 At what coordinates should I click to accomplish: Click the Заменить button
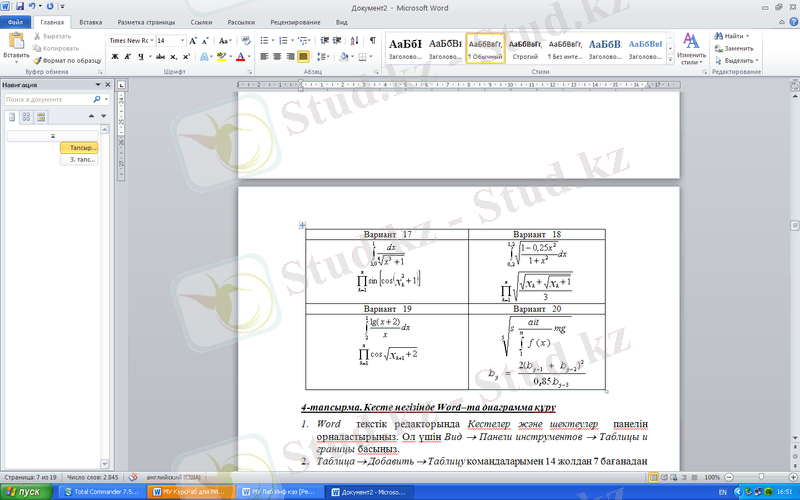pos(738,48)
